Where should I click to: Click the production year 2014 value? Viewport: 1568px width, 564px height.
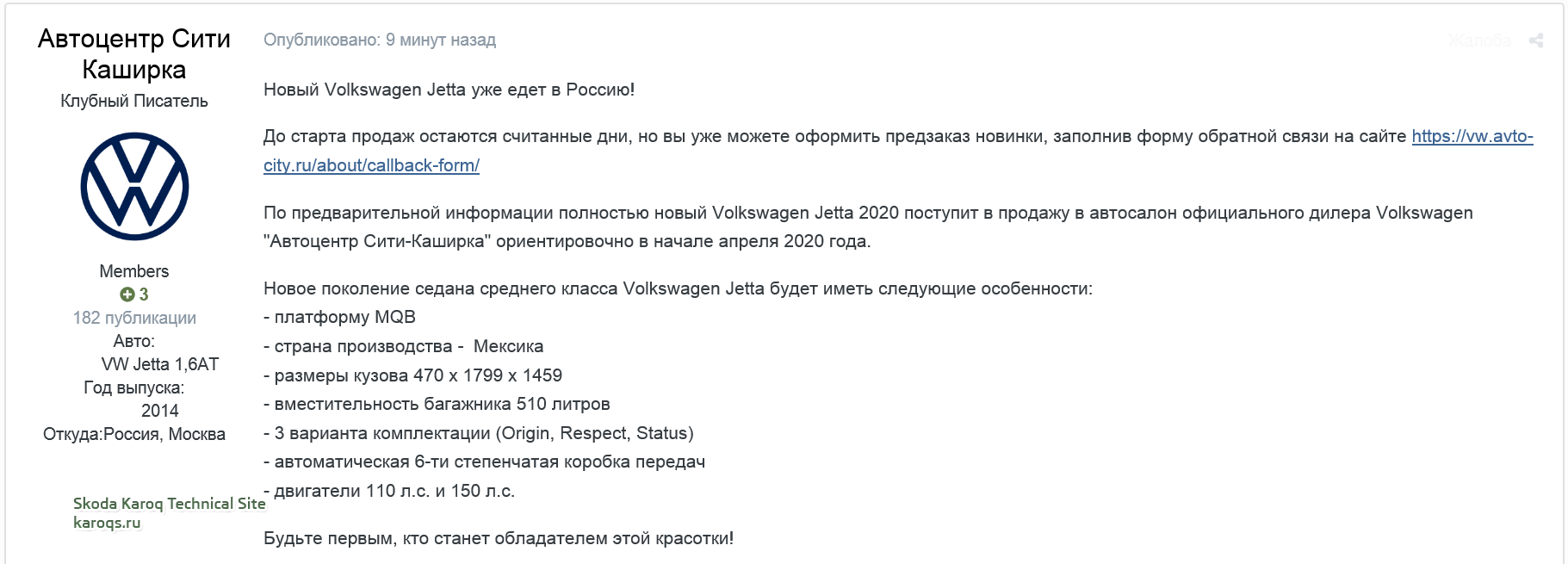pyautogui.click(x=160, y=411)
